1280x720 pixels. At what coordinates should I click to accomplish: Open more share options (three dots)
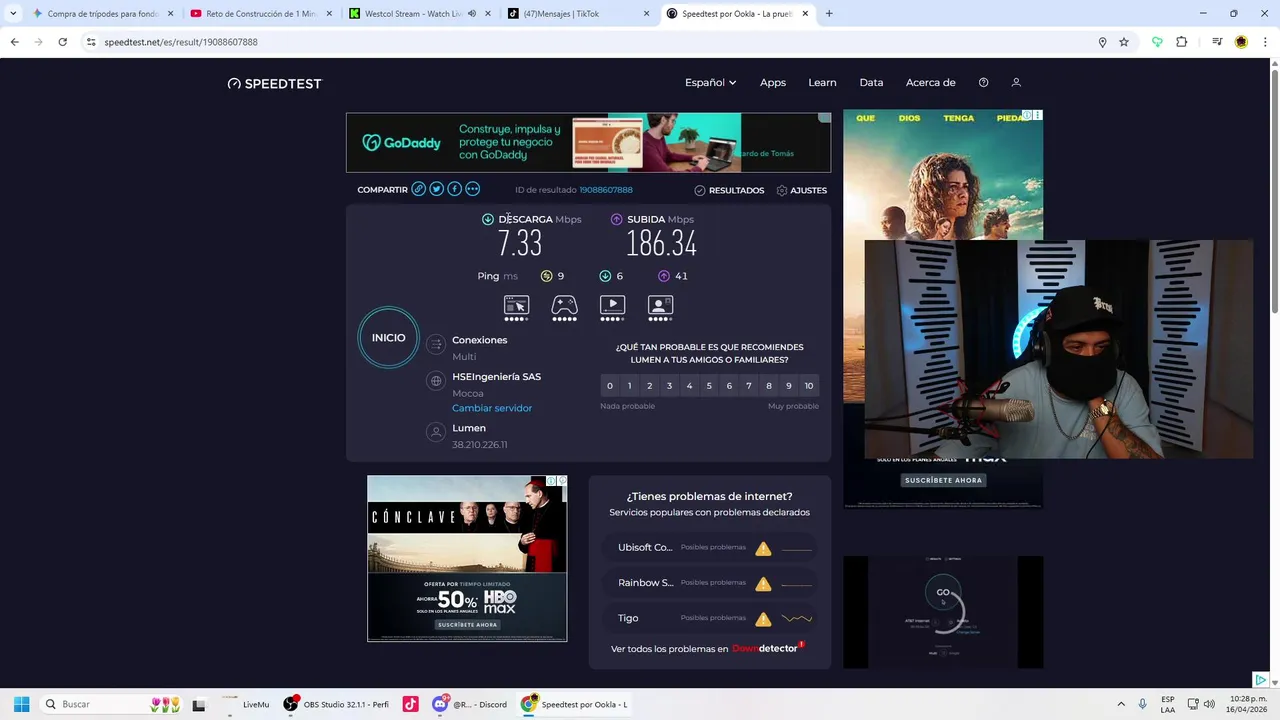[x=473, y=189]
